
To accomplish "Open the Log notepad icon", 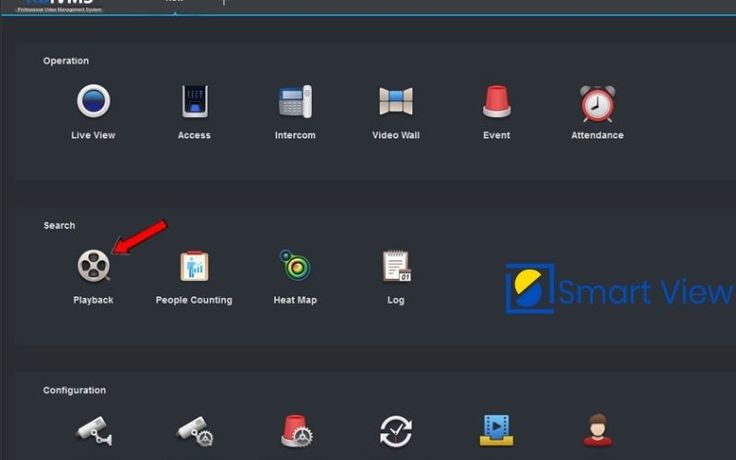I will click(x=396, y=266).
